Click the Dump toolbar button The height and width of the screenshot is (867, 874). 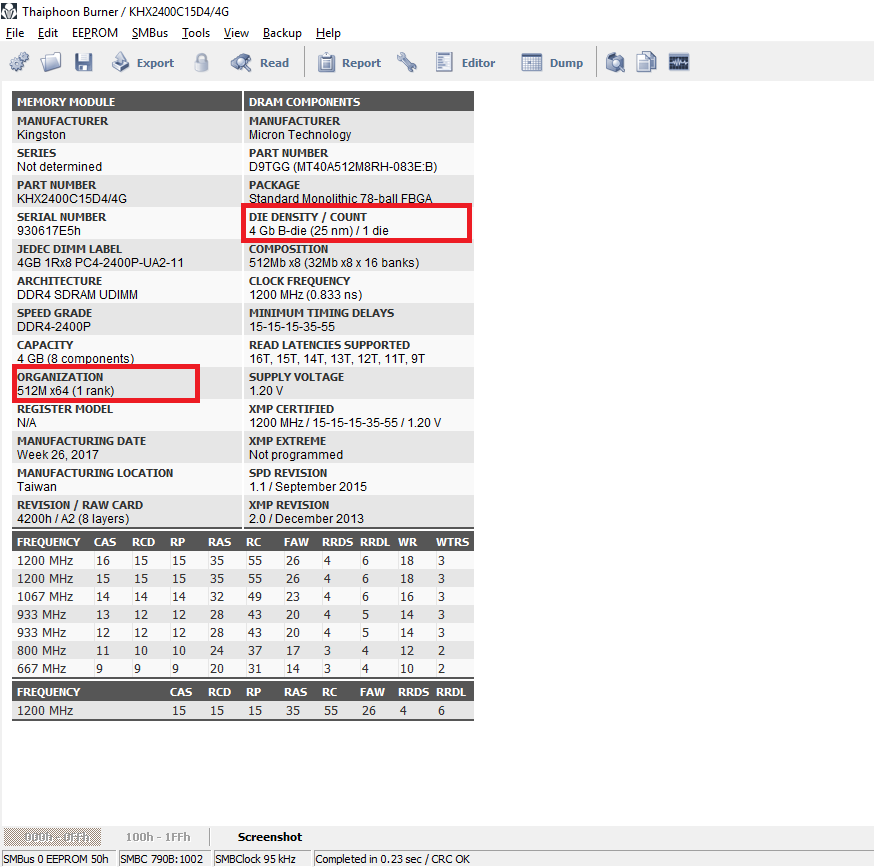tap(552, 63)
